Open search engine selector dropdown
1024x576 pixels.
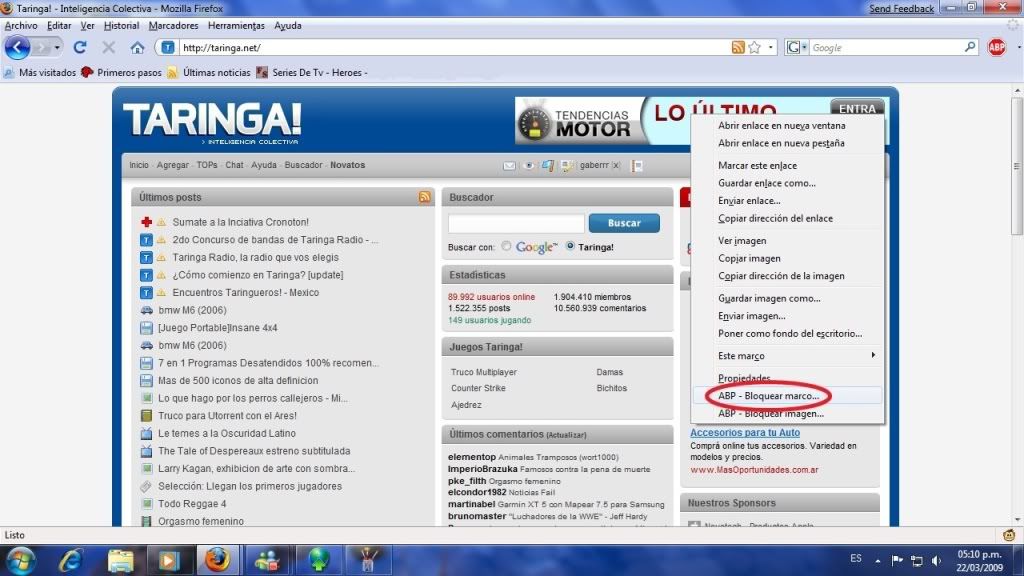[x=804, y=47]
